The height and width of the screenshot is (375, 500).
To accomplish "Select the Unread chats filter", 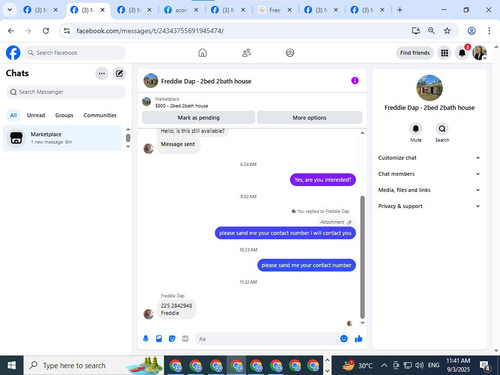I will pyautogui.click(x=36, y=115).
